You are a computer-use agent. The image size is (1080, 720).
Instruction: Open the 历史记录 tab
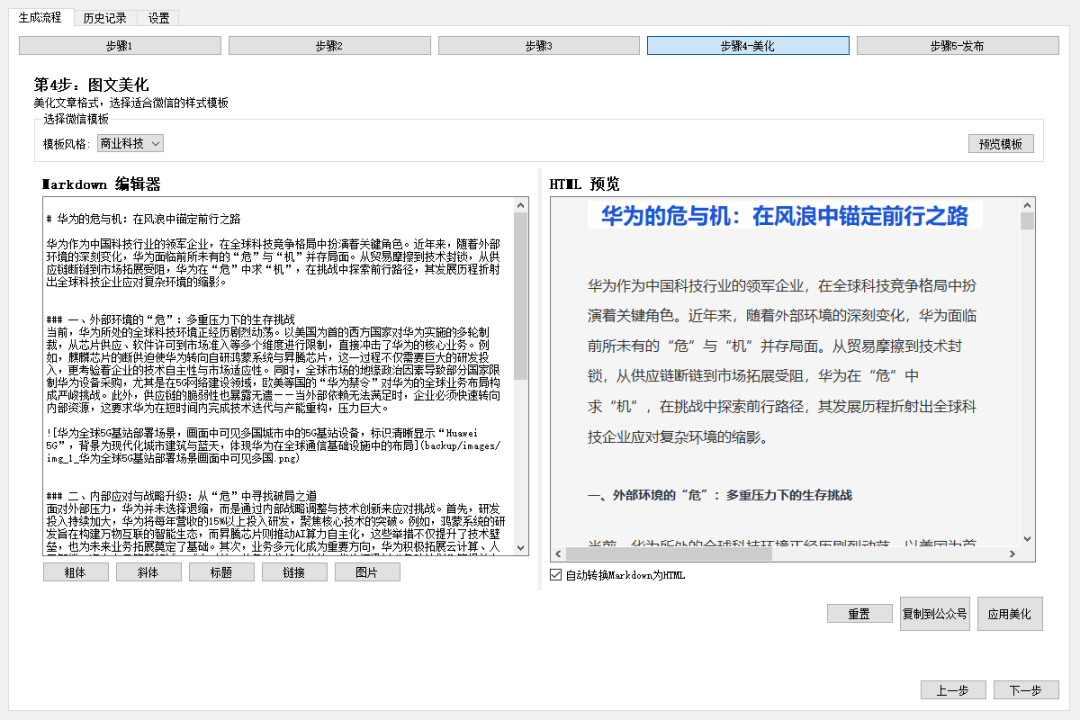tap(105, 18)
